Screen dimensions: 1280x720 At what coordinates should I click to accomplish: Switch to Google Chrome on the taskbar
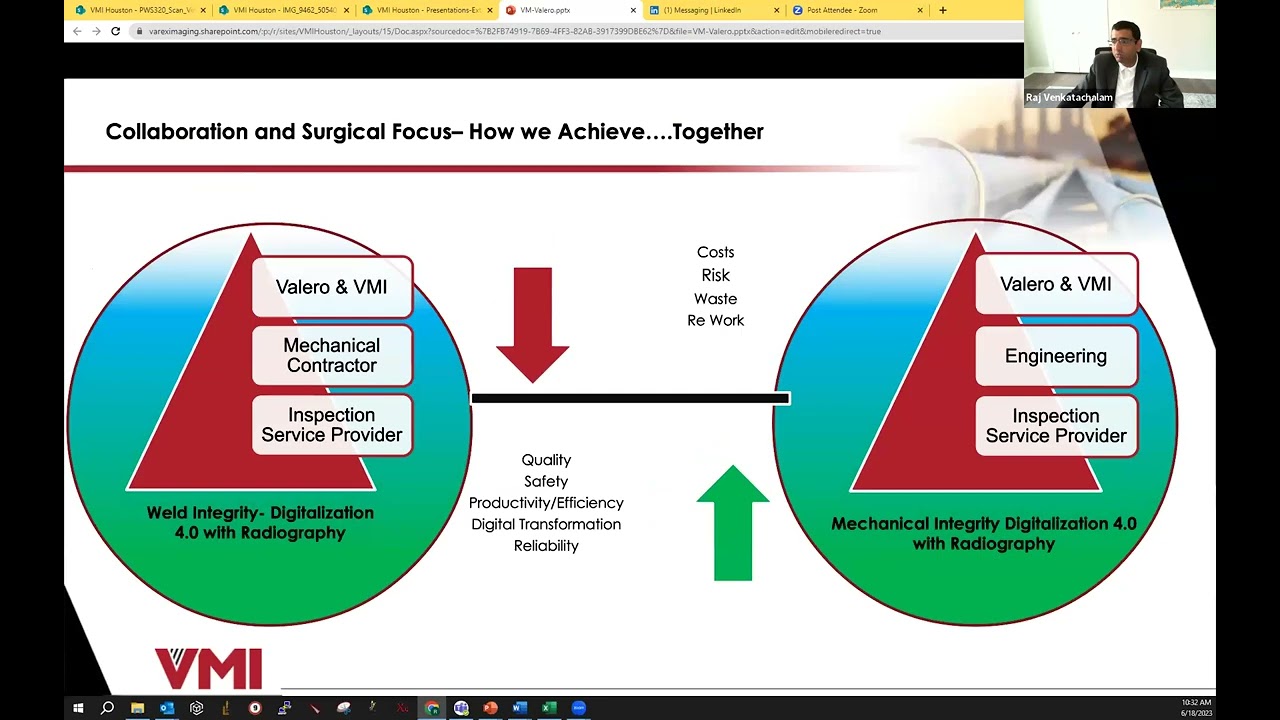(432, 708)
